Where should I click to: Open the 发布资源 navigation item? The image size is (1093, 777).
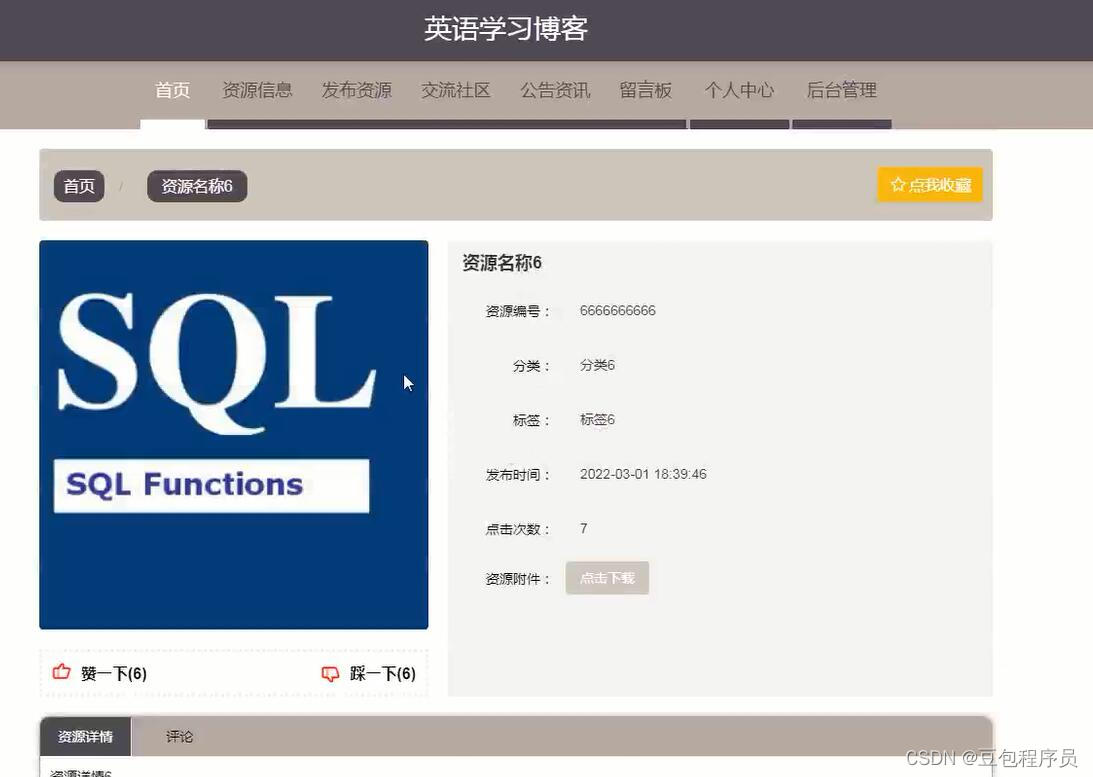pyautogui.click(x=356, y=90)
